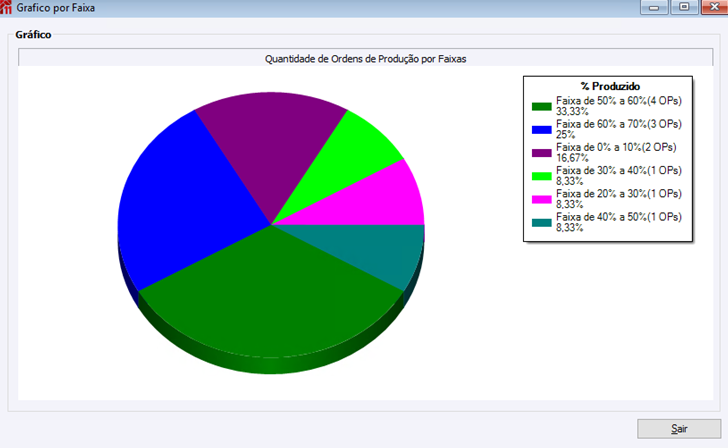Click legend text 'Faixa de 40% a 50%(1 OPs)'
The width and height of the screenshot is (728, 448).
pyautogui.click(x=618, y=217)
